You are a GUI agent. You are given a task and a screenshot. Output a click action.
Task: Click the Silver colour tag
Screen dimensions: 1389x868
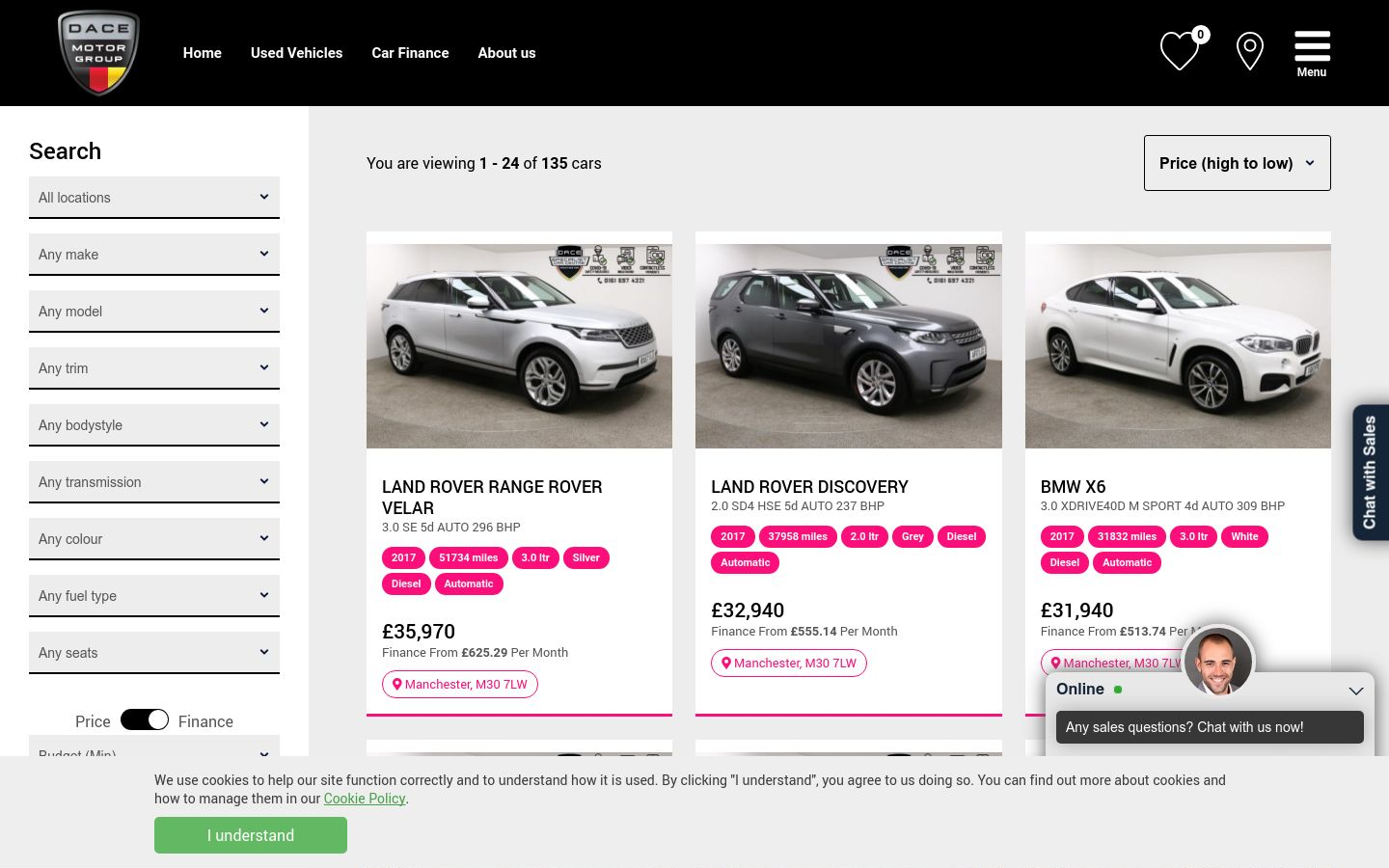tap(586, 557)
